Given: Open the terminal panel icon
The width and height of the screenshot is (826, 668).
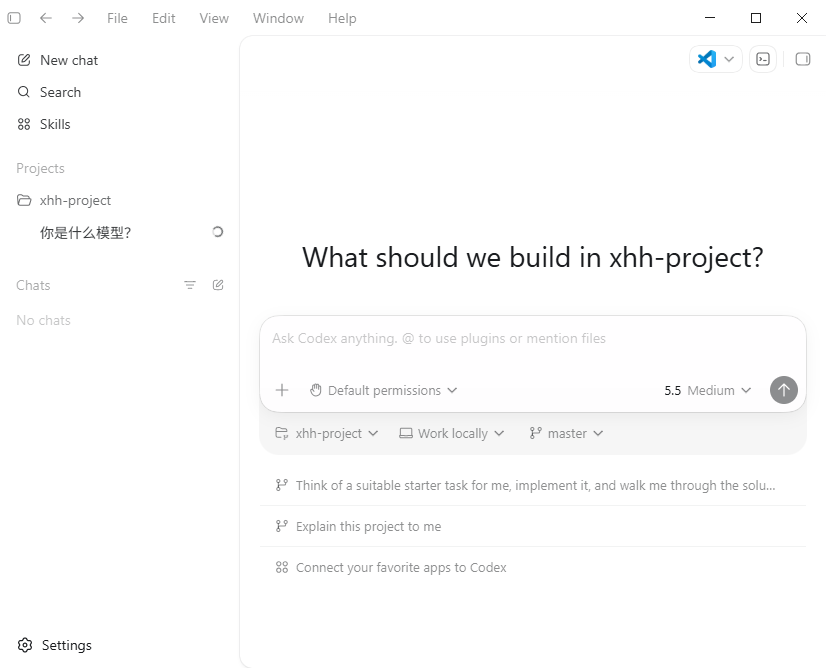Looking at the screenshot, I should point(763,59).
